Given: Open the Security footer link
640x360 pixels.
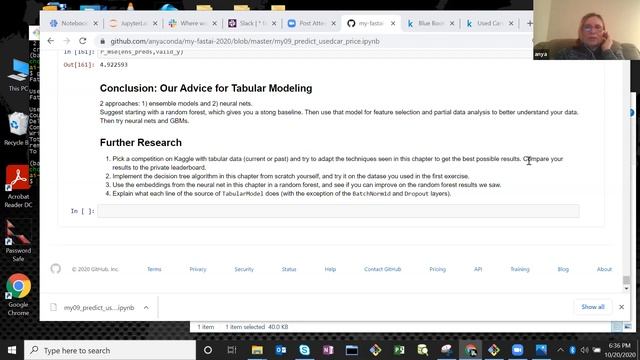Looking at the screenshot, I should (244, 269).
